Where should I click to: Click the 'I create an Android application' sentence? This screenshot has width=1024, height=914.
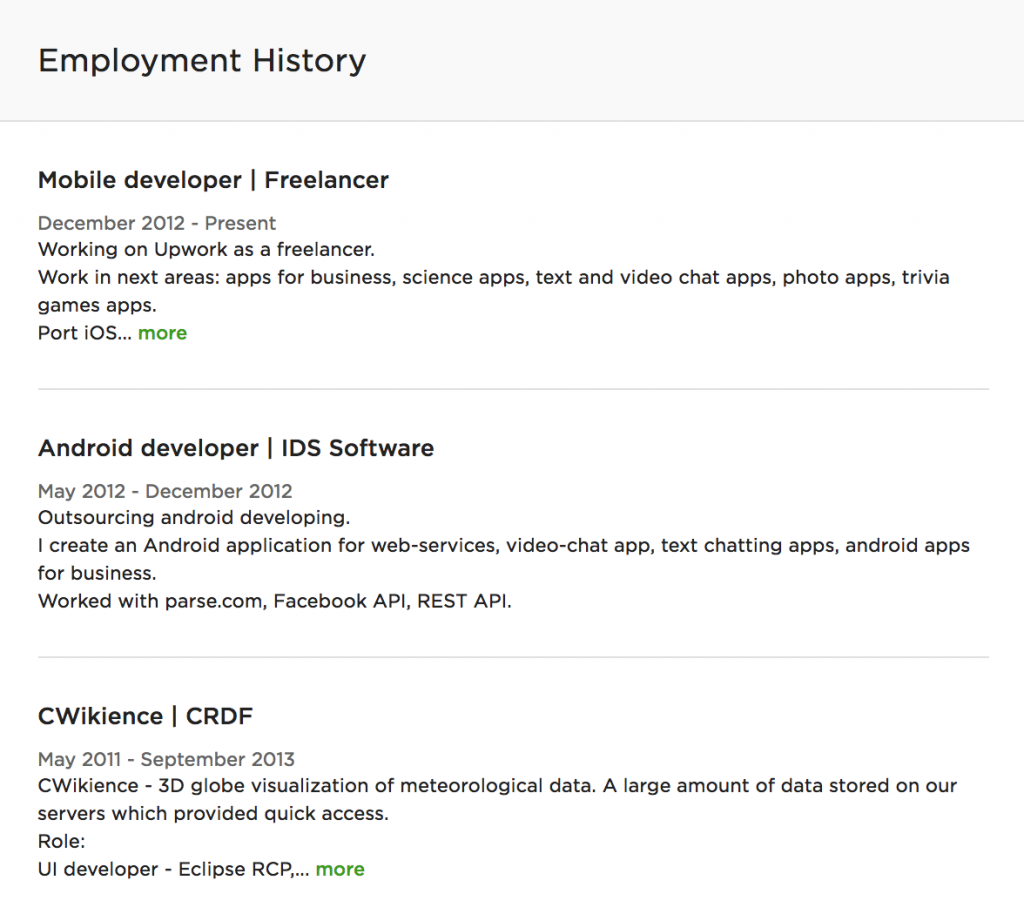click(x=503, y=545)
